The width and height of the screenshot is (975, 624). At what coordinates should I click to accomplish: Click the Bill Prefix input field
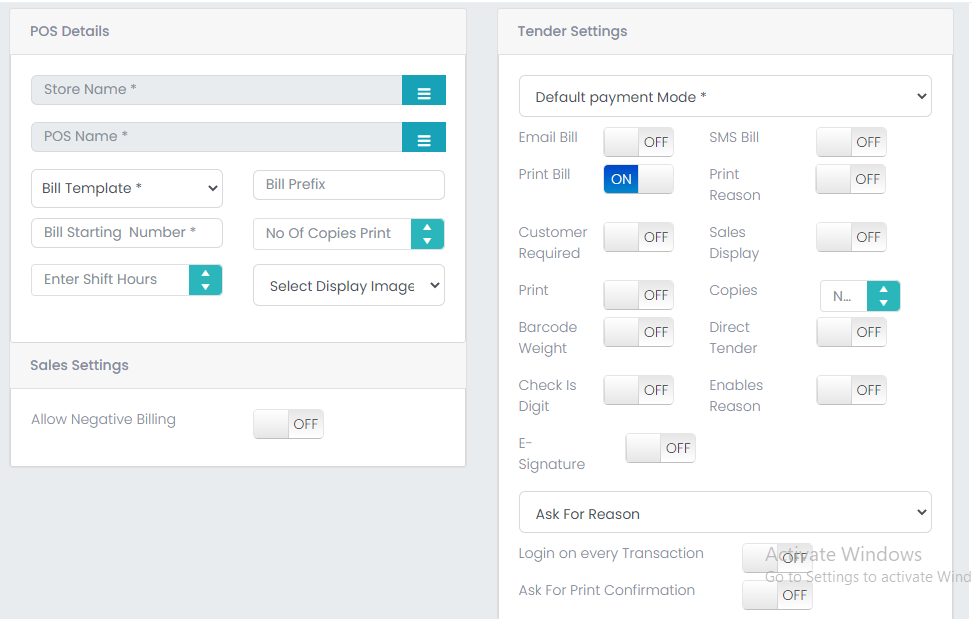(349, 185)
